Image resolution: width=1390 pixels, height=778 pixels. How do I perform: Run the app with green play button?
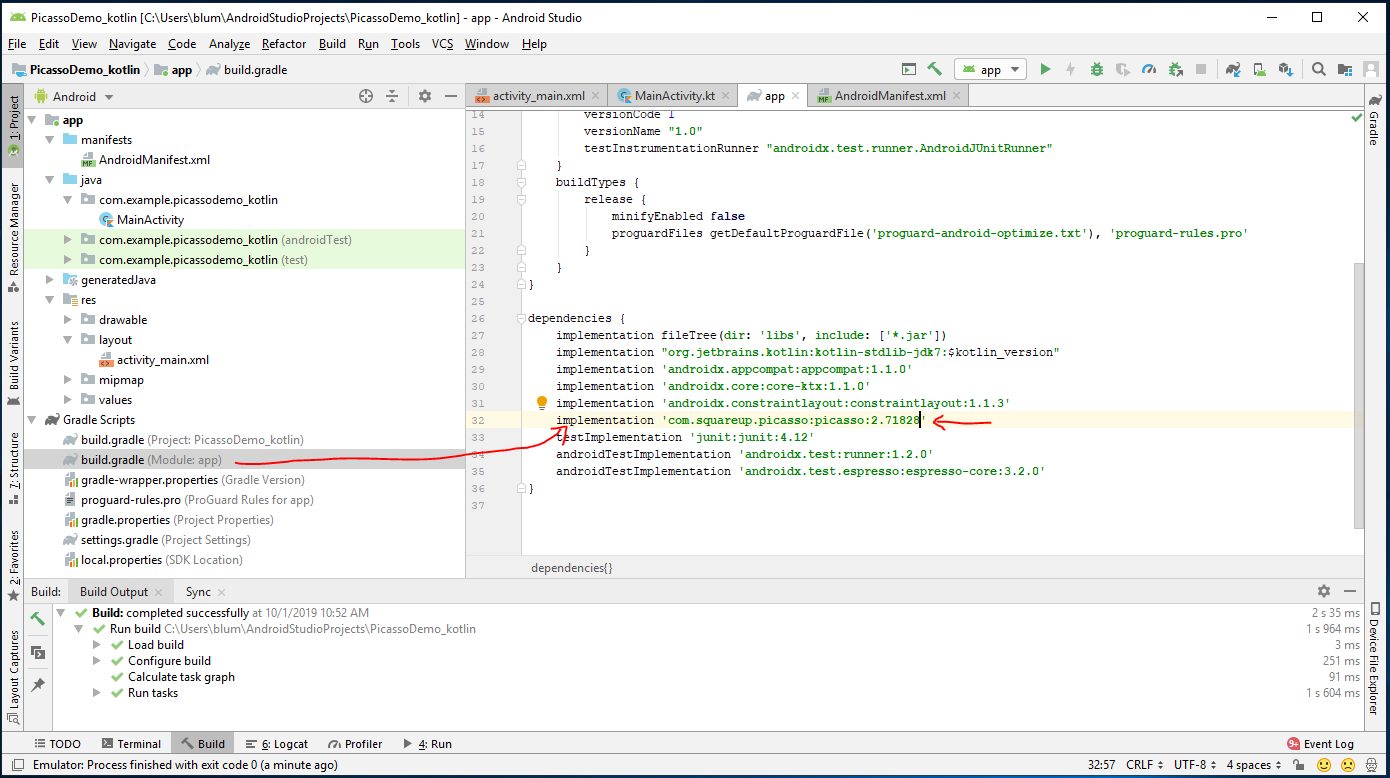point(1045,69)
